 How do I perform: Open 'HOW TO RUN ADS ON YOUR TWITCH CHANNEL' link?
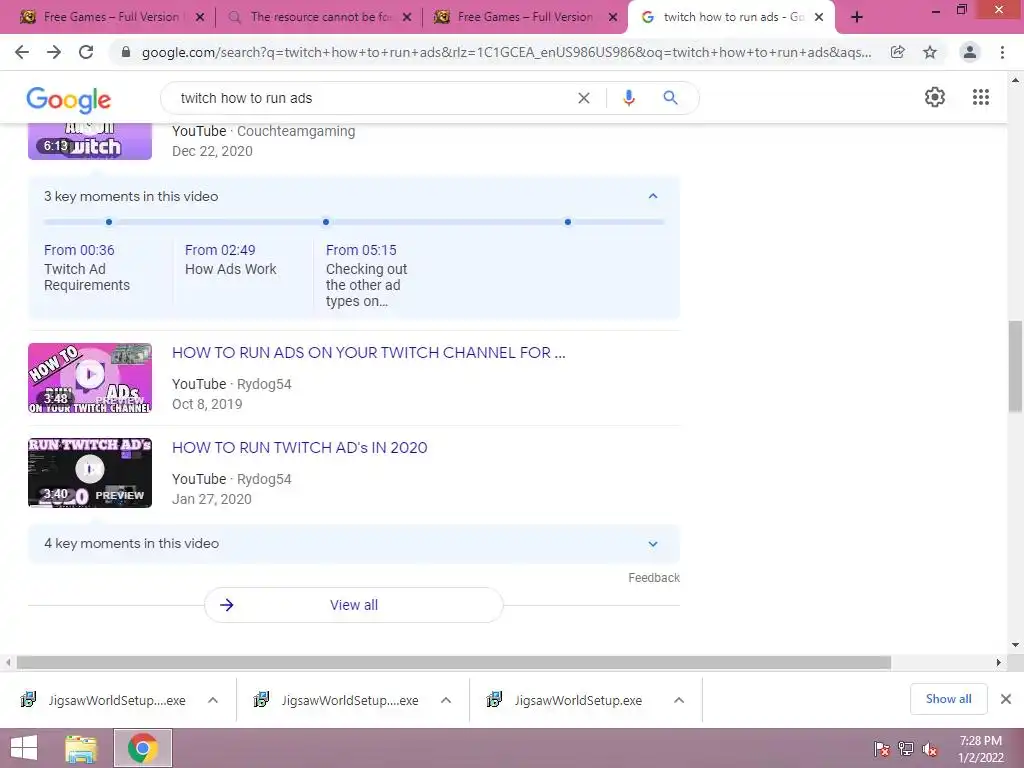click(368, 353)
